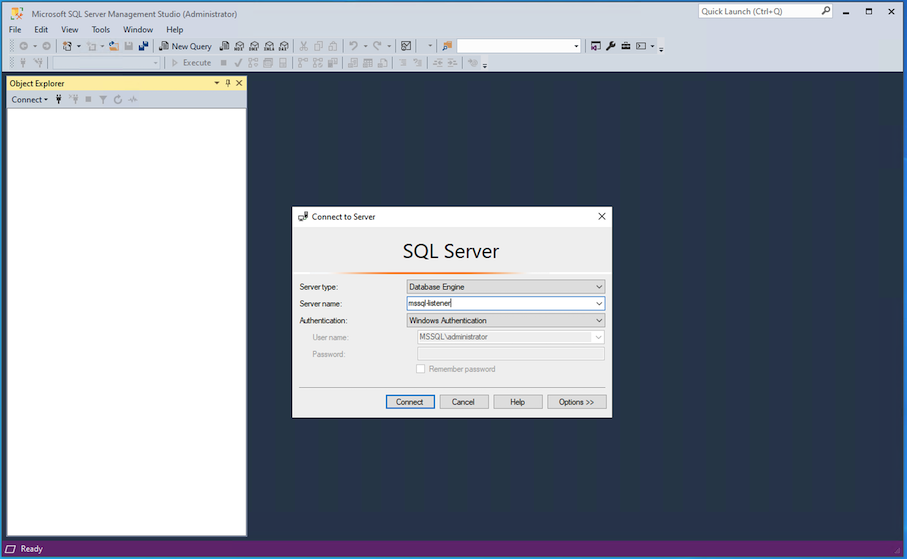
Task: Click the Save All icon
Action: click(143, 46)
